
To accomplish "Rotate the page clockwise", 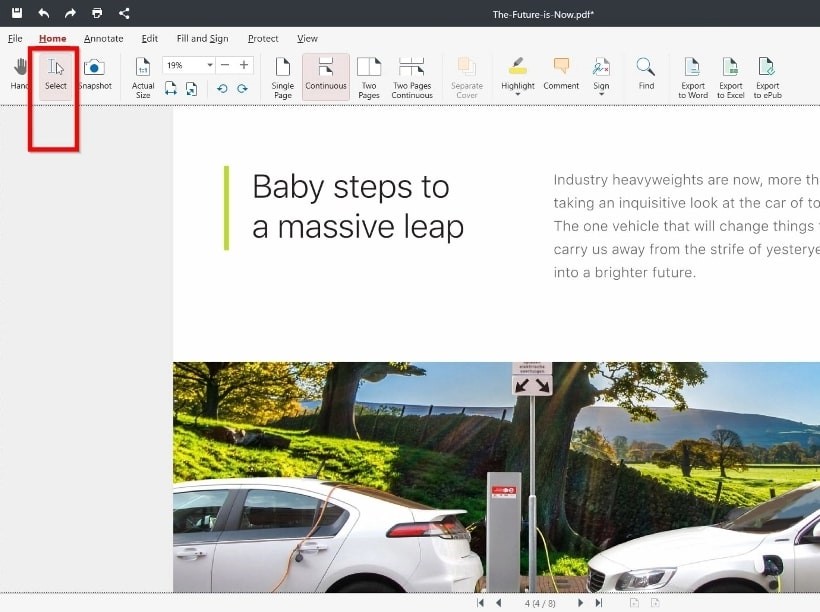I will (x=242, y=89).
